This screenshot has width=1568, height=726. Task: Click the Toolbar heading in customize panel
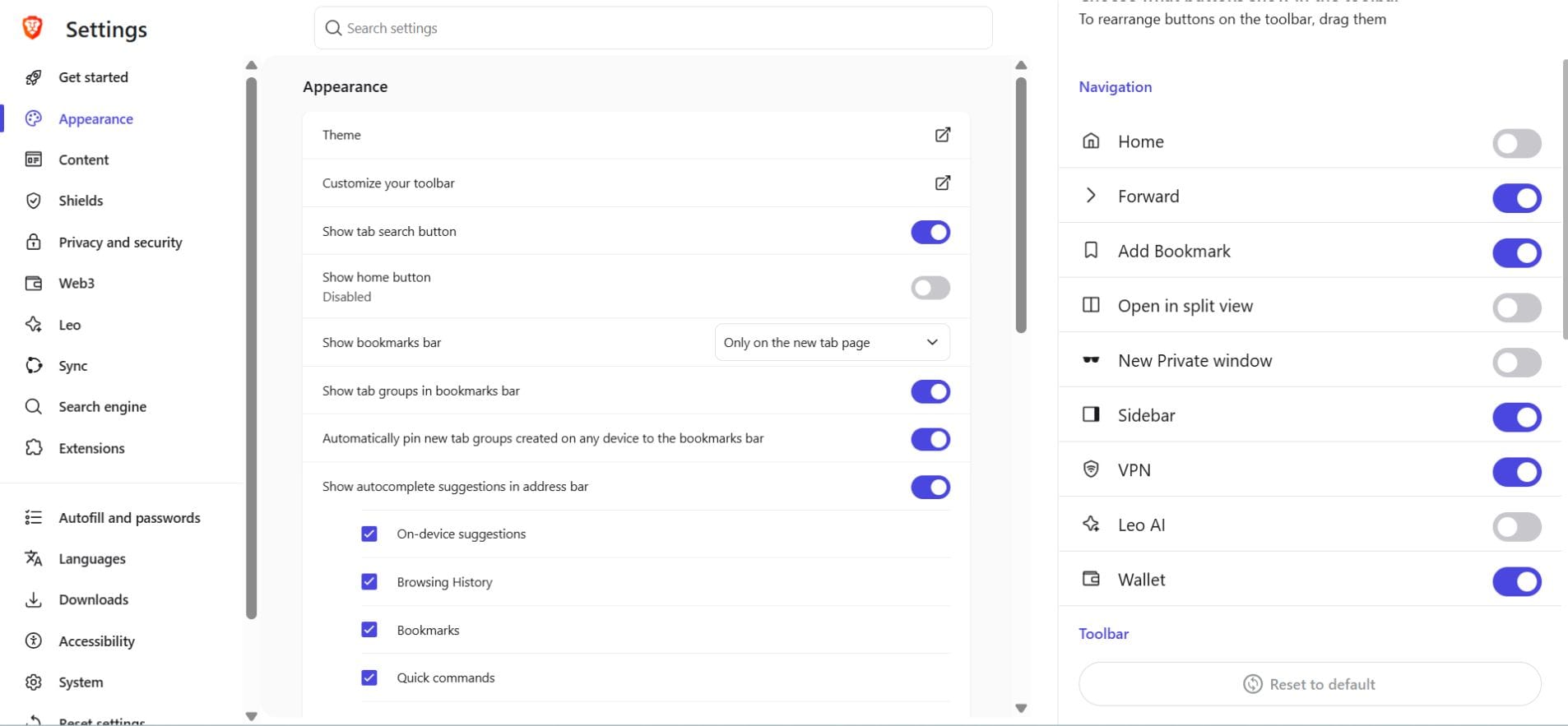(1103, 633)
